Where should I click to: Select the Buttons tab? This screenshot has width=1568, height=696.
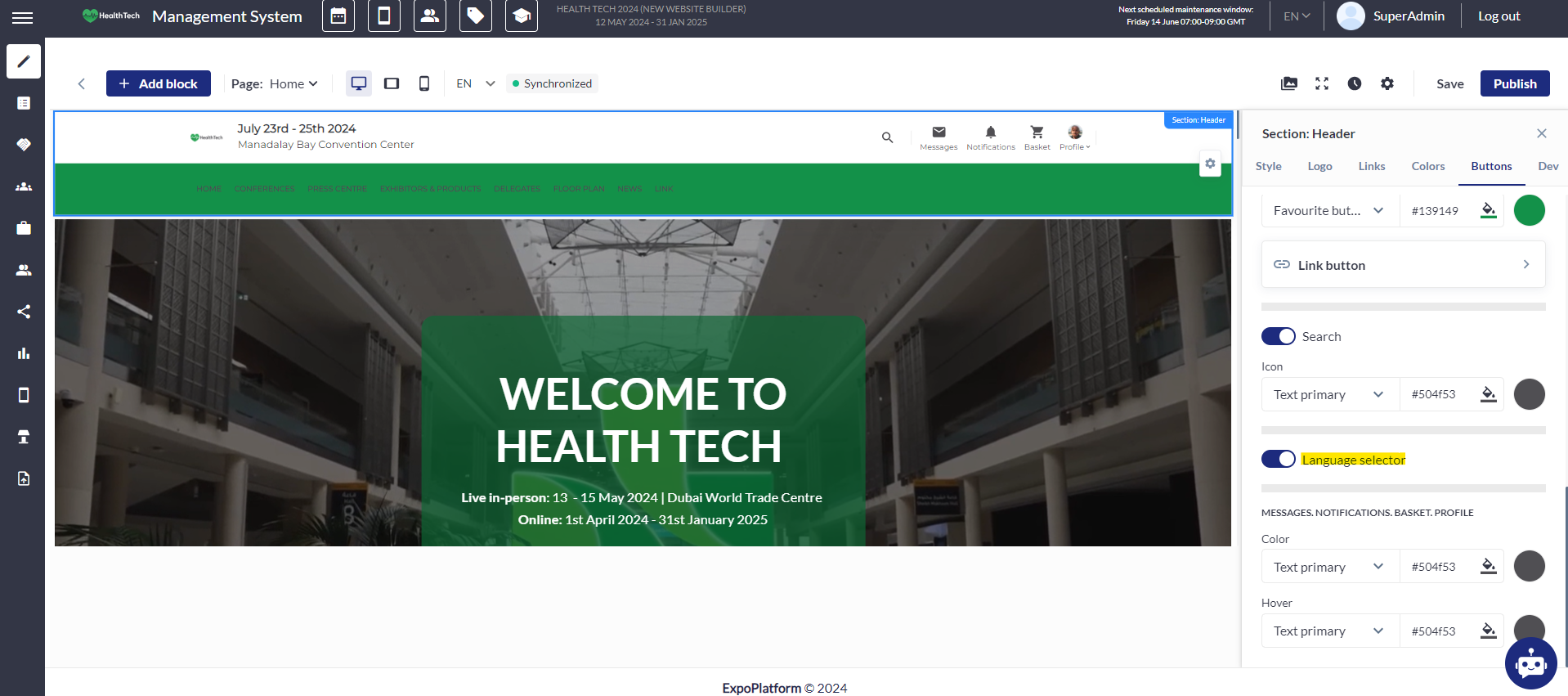point(1492,166)
